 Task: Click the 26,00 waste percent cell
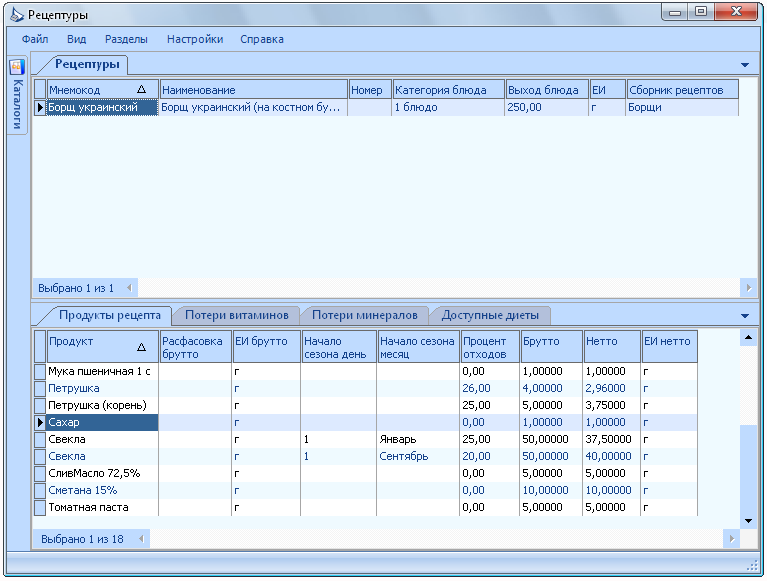coord(490,389)
